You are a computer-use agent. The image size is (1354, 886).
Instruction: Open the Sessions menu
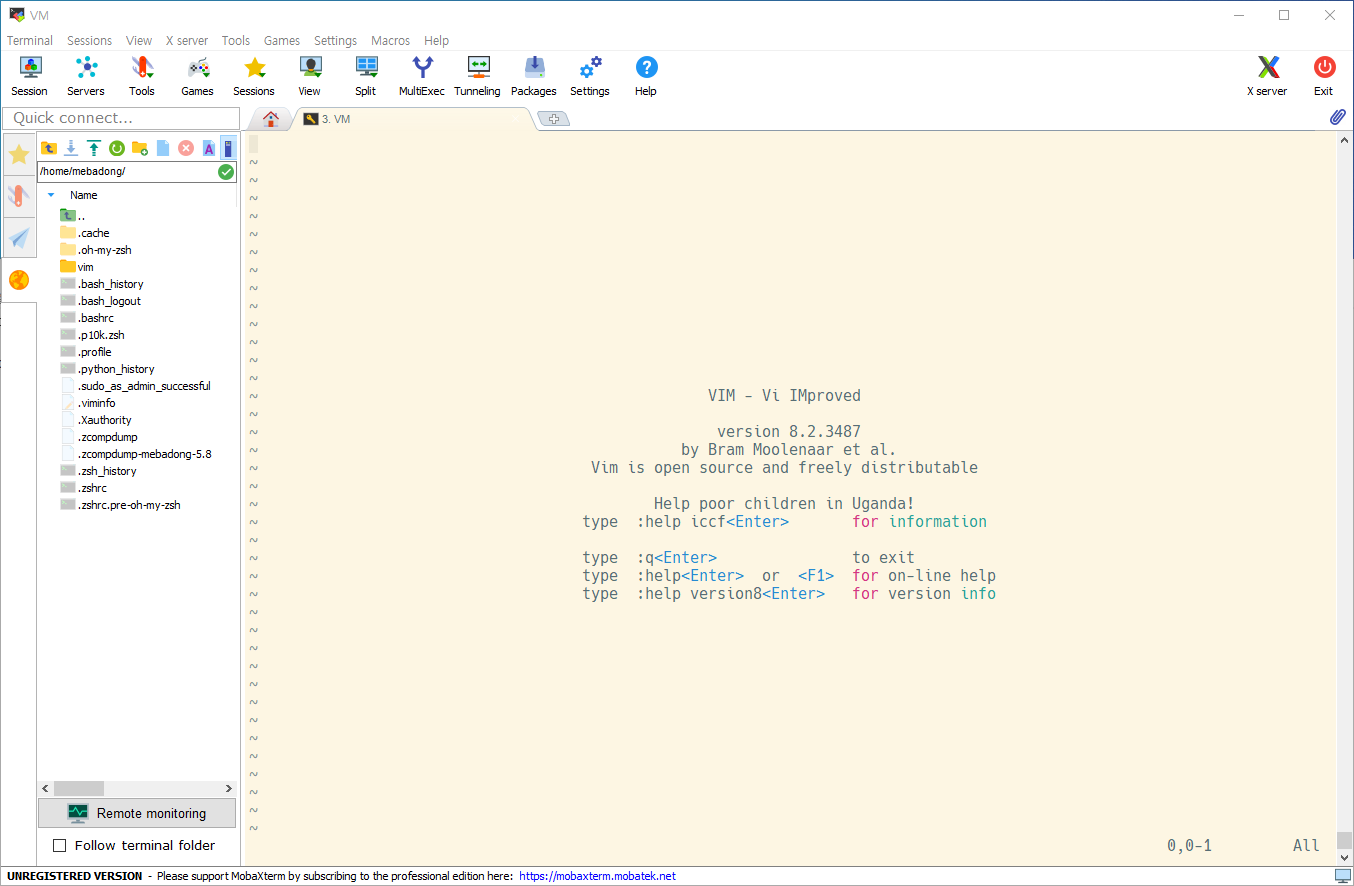coord(89,41)
